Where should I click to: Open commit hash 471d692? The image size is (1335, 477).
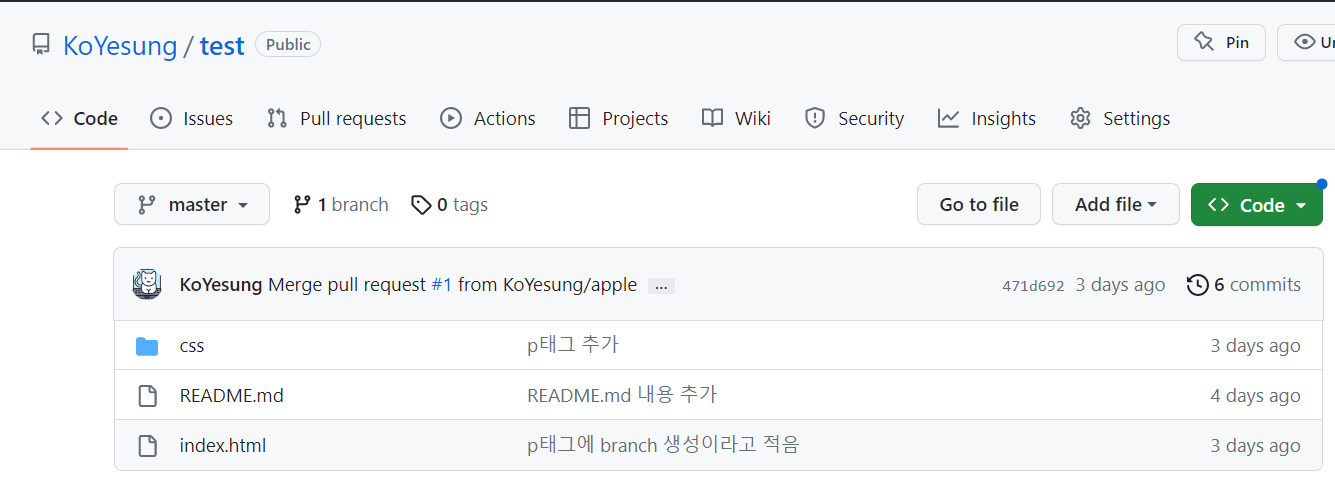point(1033,286)
